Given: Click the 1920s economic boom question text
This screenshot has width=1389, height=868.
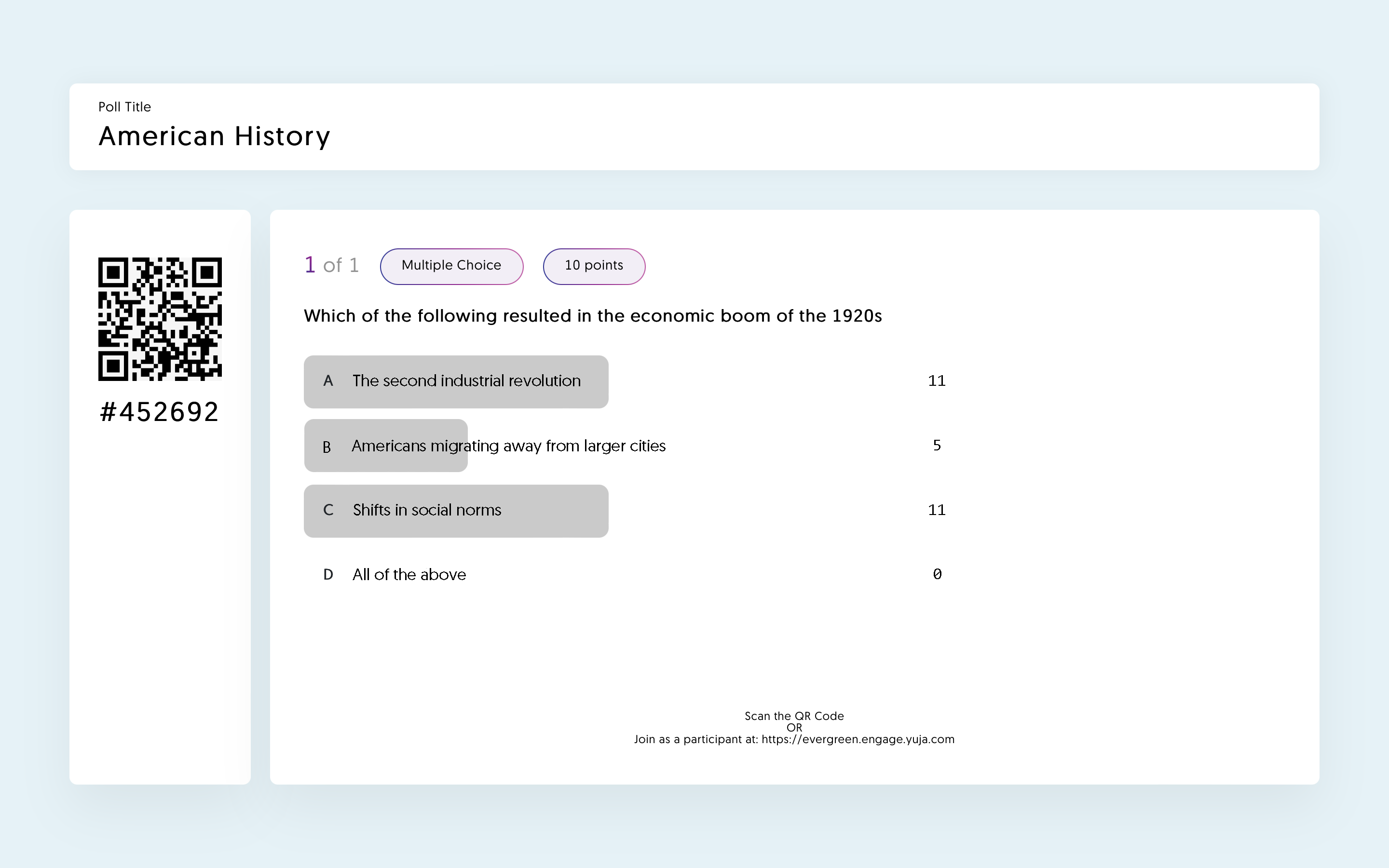Looking at the screenshot, I should [x=592, y=316].
